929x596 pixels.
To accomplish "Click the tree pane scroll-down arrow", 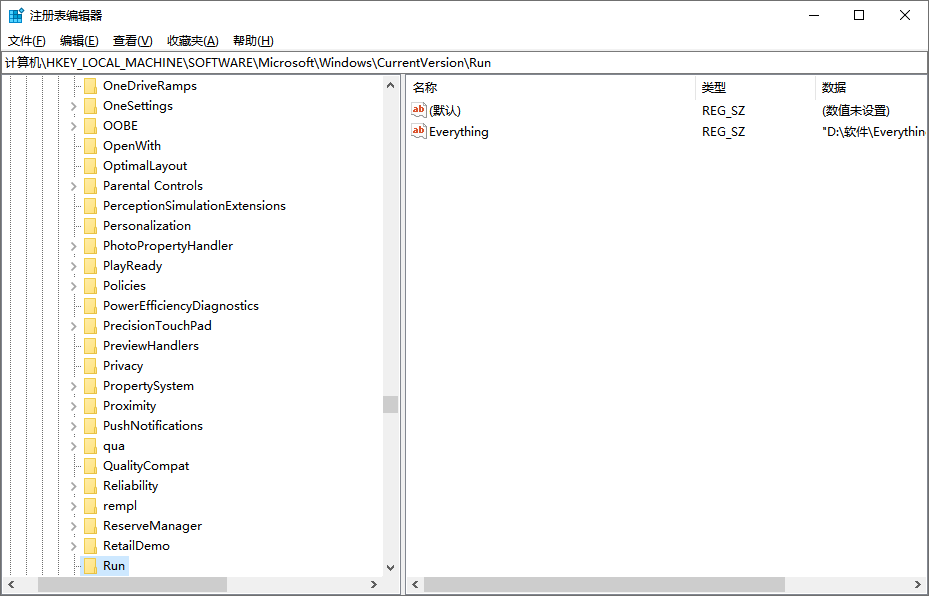I will [x=390, y=567].
